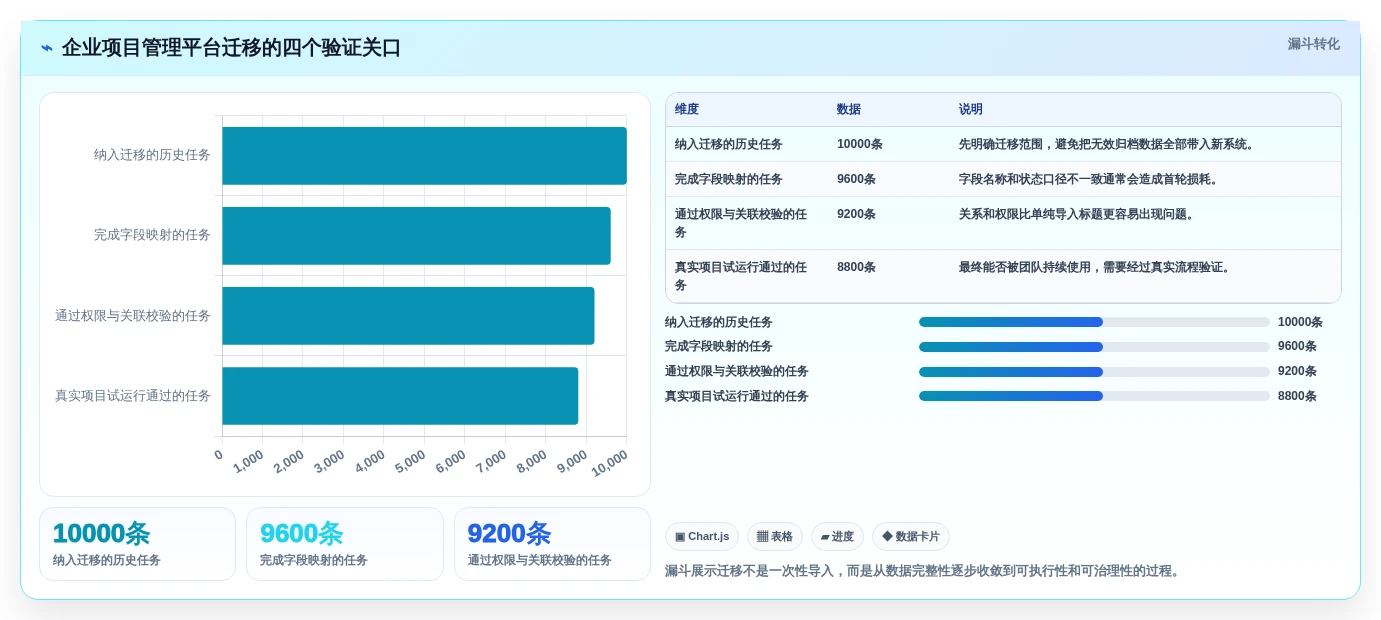Click the 通过权限与关联校验的任务 chart bar

[408, 316]
